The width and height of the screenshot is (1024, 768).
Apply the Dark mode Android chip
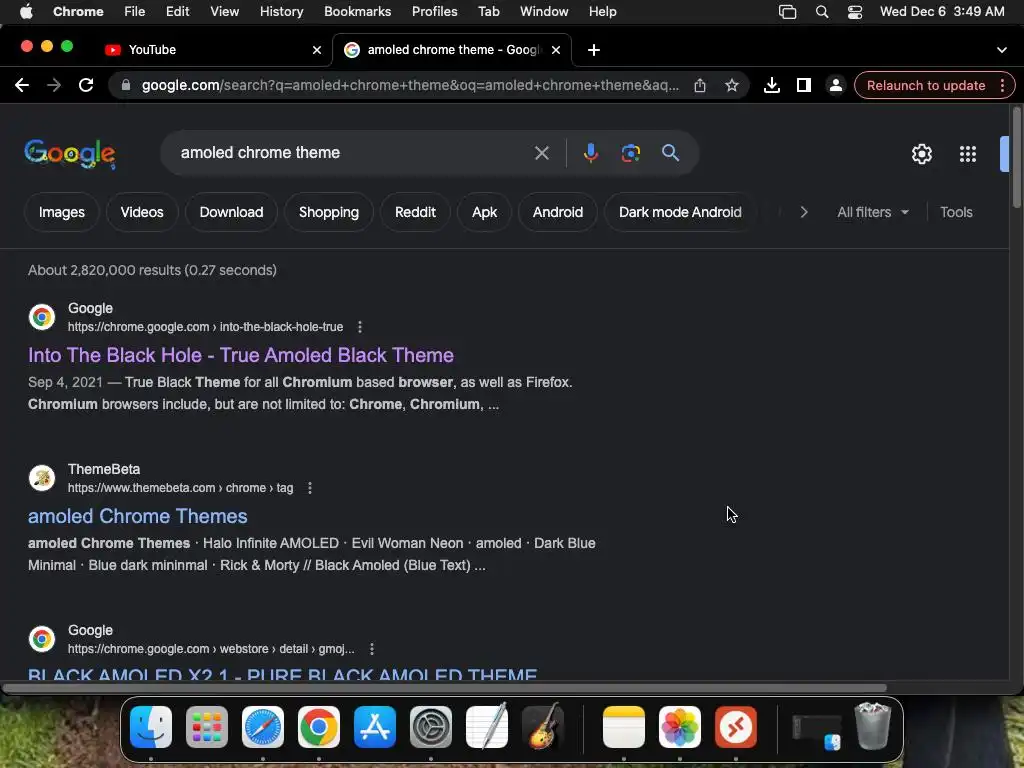(680, 212)
